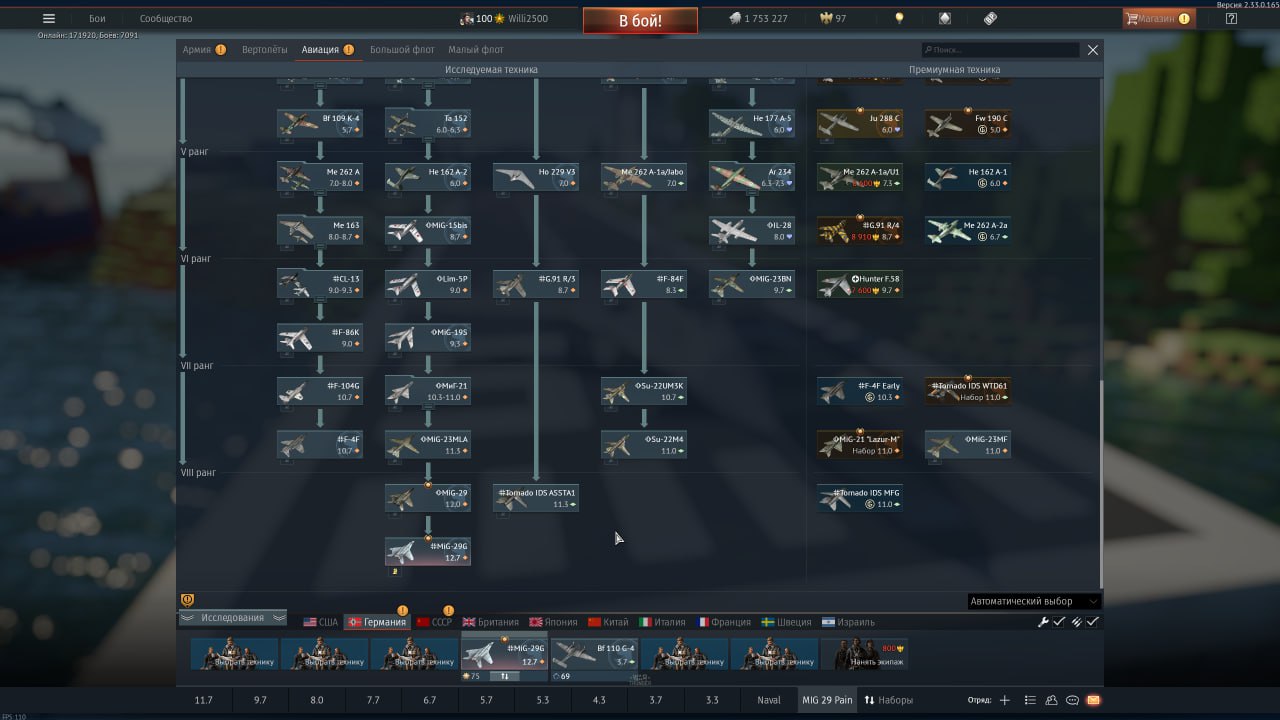
Task: Switch to the Малый флот tab
Action: pos(475,49)
